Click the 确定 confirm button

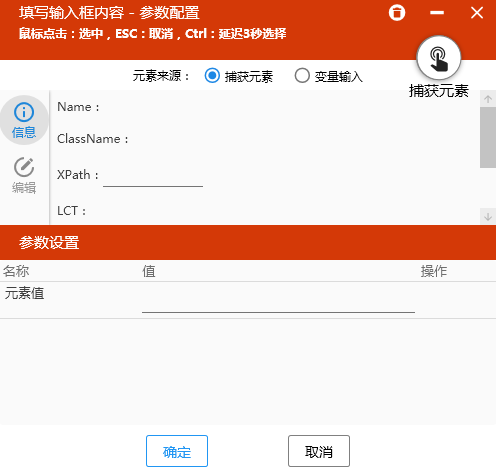point(177,451)
